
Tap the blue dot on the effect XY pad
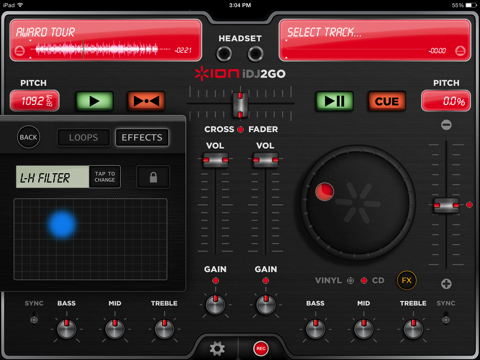click(x=62, y=225)
